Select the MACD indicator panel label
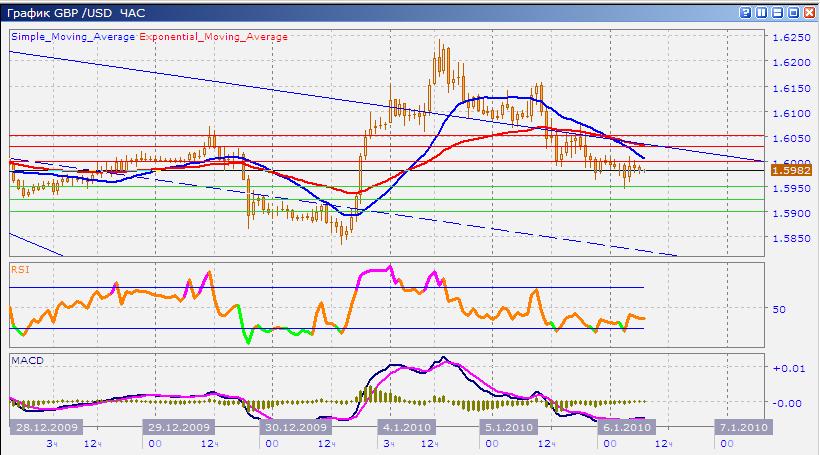This screenshot has width=820, height=455. click(x=24, y=358)
